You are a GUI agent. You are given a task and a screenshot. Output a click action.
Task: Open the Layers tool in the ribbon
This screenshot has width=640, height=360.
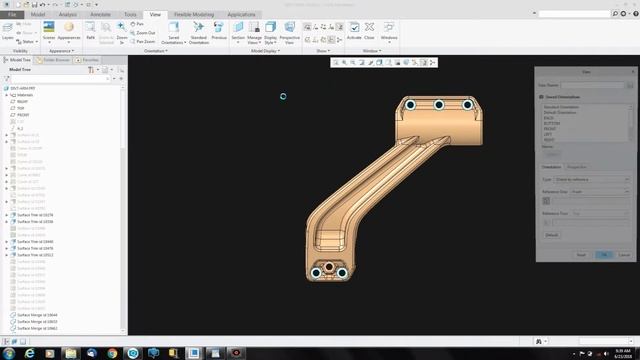[7, 31]
